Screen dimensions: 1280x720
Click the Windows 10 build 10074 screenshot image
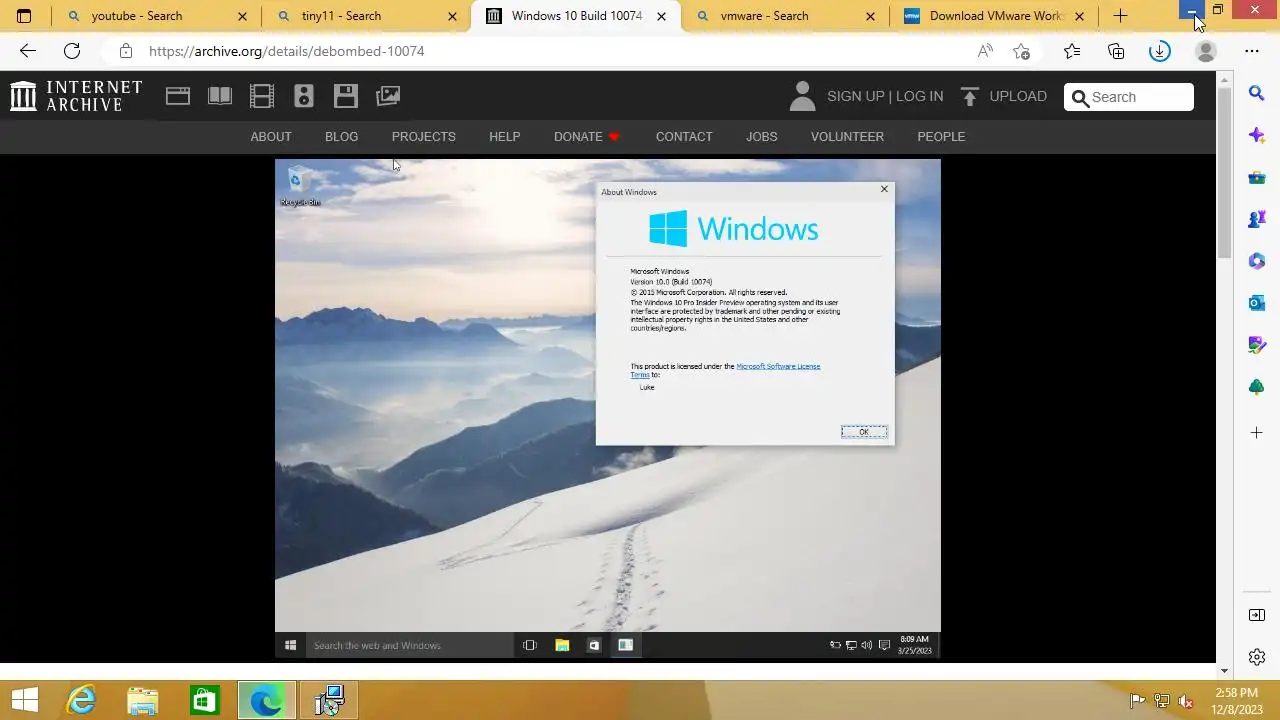(608, 409)
